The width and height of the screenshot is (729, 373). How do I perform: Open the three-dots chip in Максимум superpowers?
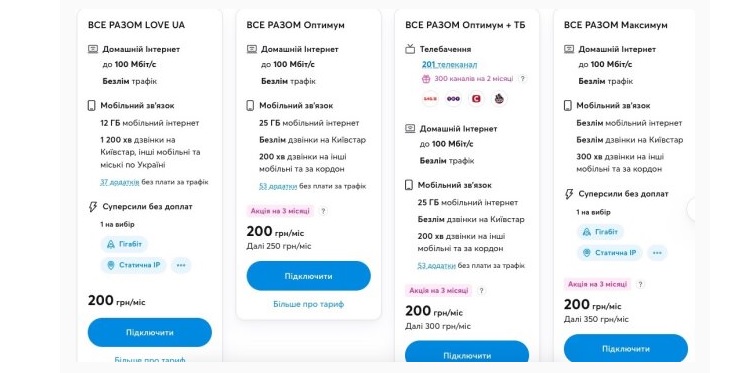tap(657, 253)
